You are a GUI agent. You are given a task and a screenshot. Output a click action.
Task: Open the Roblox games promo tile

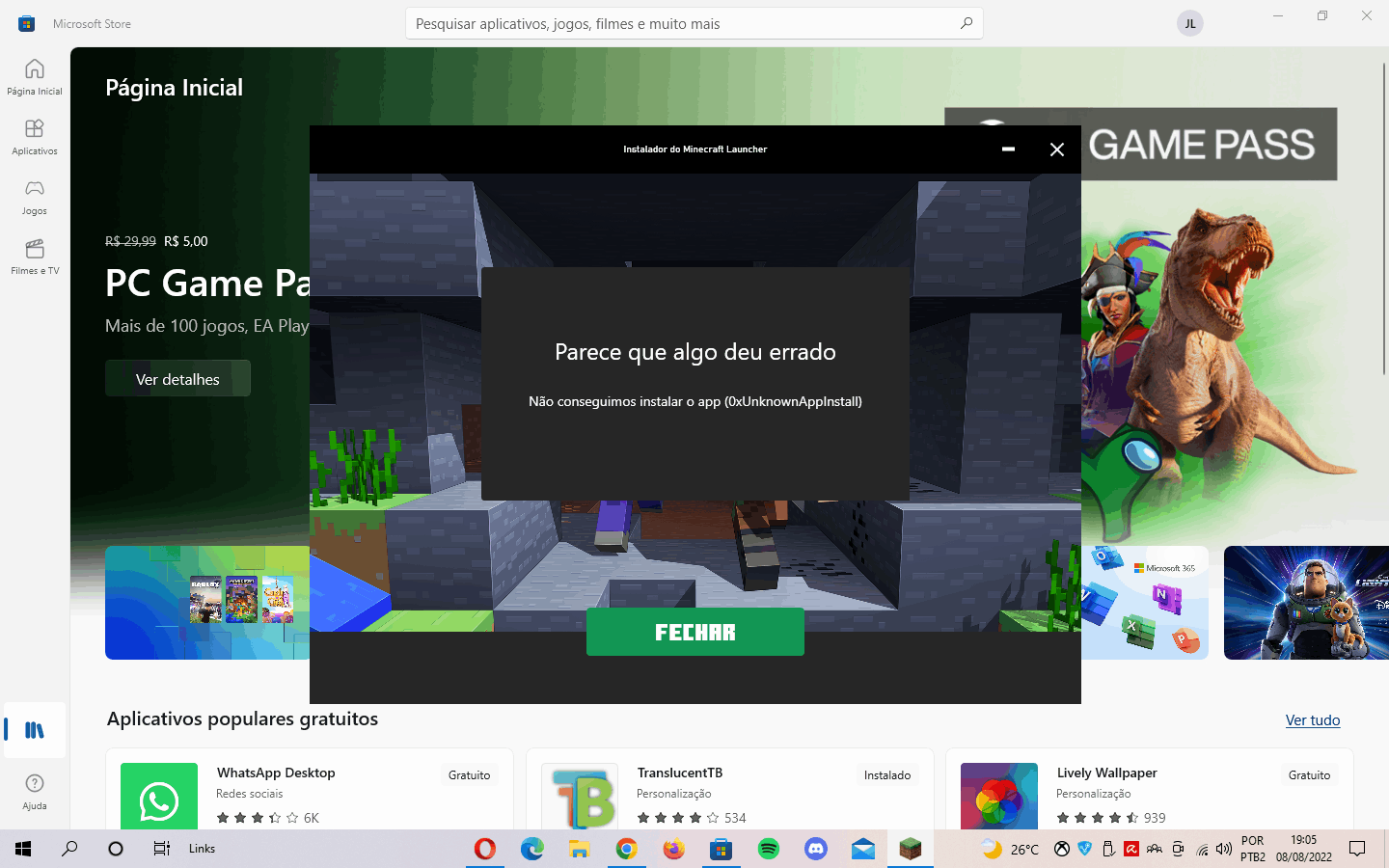point(207,603)
